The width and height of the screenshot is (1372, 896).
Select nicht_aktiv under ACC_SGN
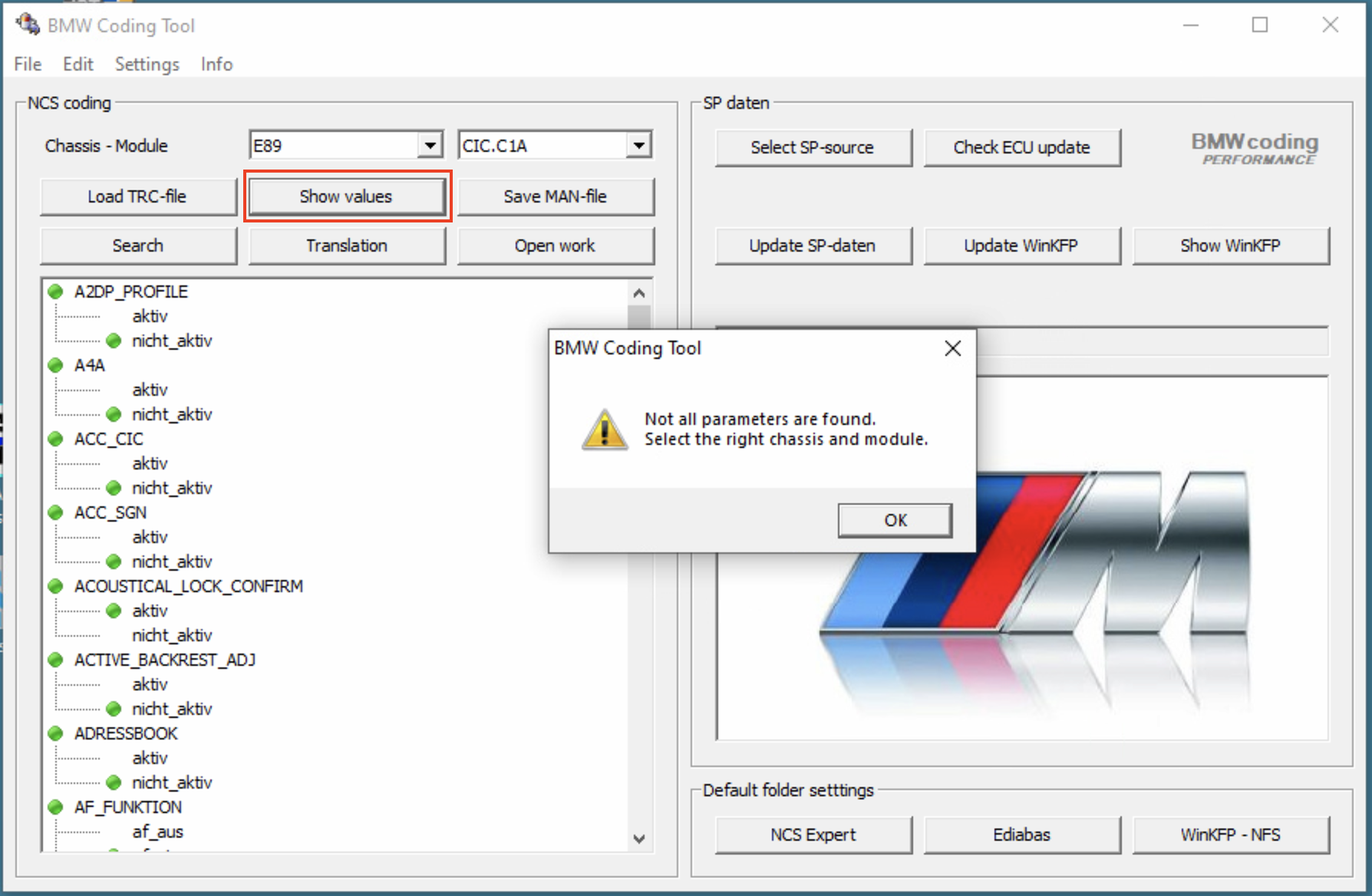[172, 562]
